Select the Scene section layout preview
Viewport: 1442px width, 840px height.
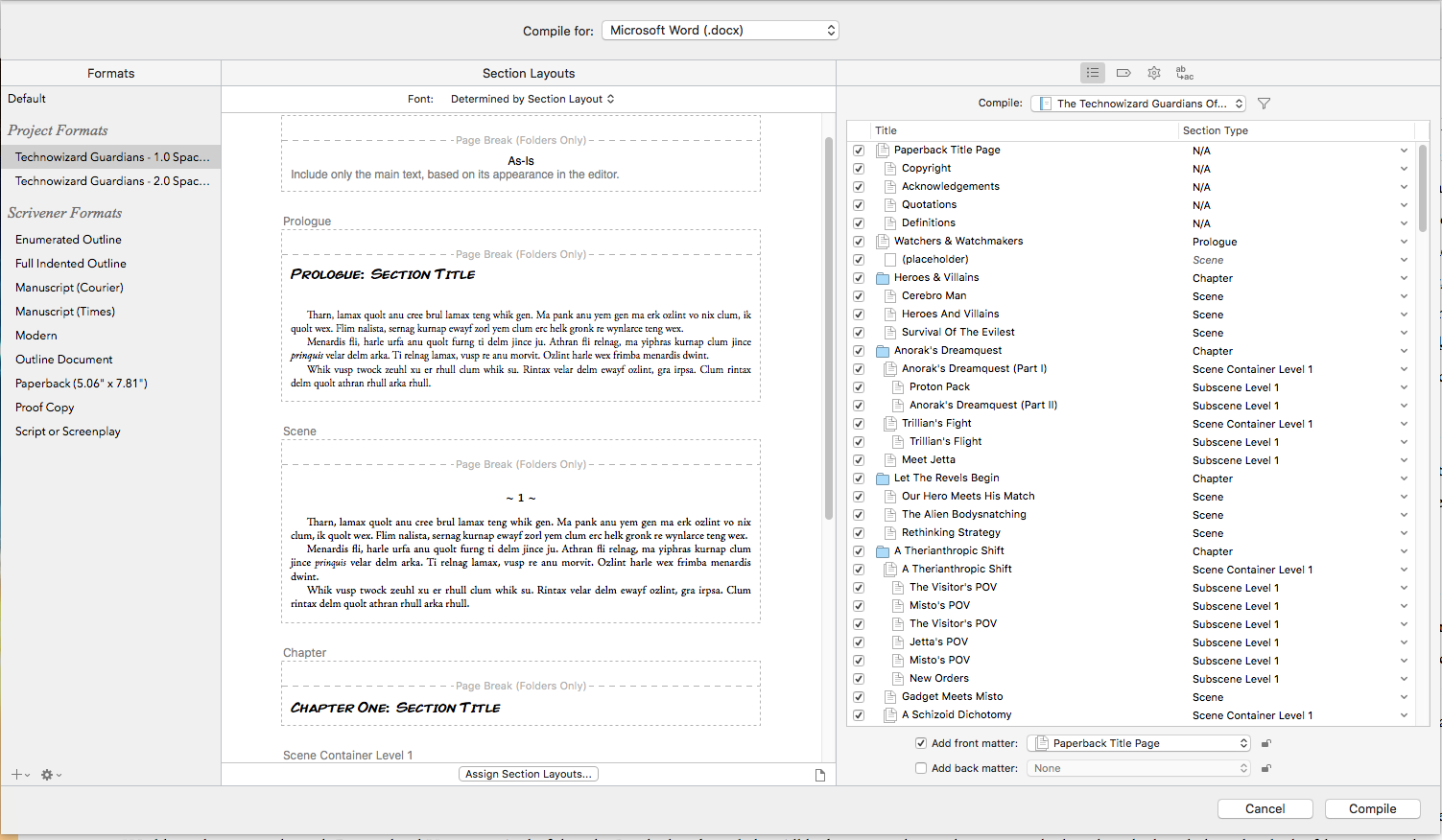(x=521, y=531)
